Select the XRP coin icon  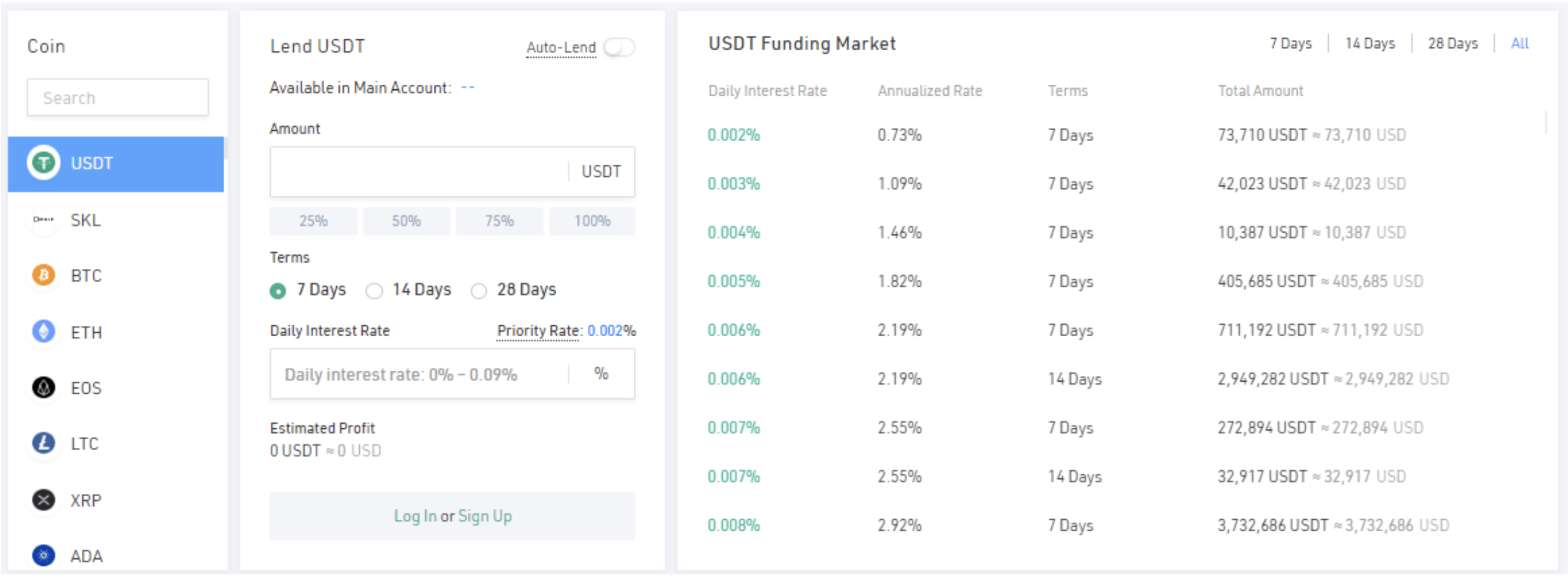coord(43,500)
